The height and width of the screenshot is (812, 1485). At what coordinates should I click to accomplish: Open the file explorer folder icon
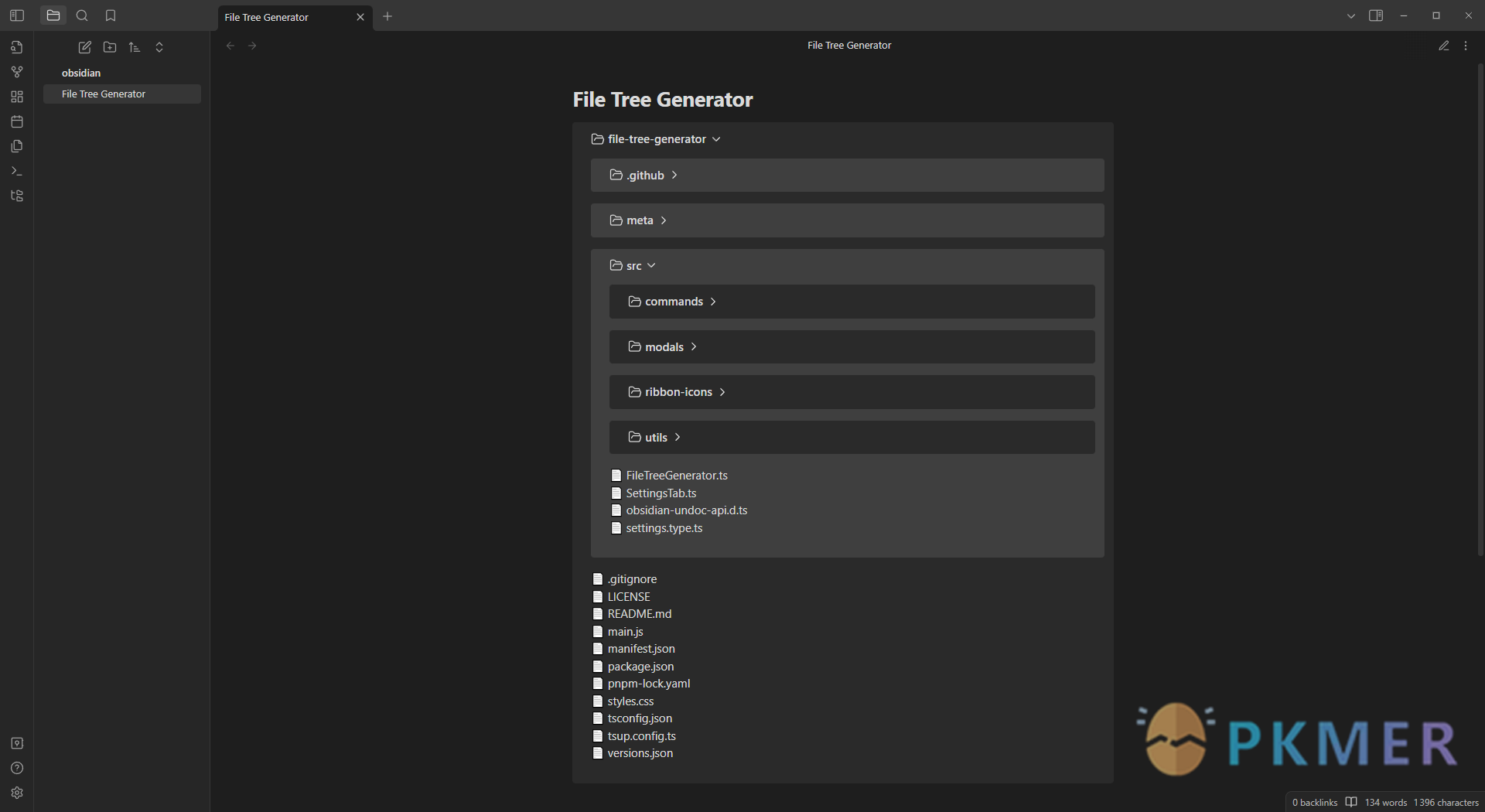53,15
